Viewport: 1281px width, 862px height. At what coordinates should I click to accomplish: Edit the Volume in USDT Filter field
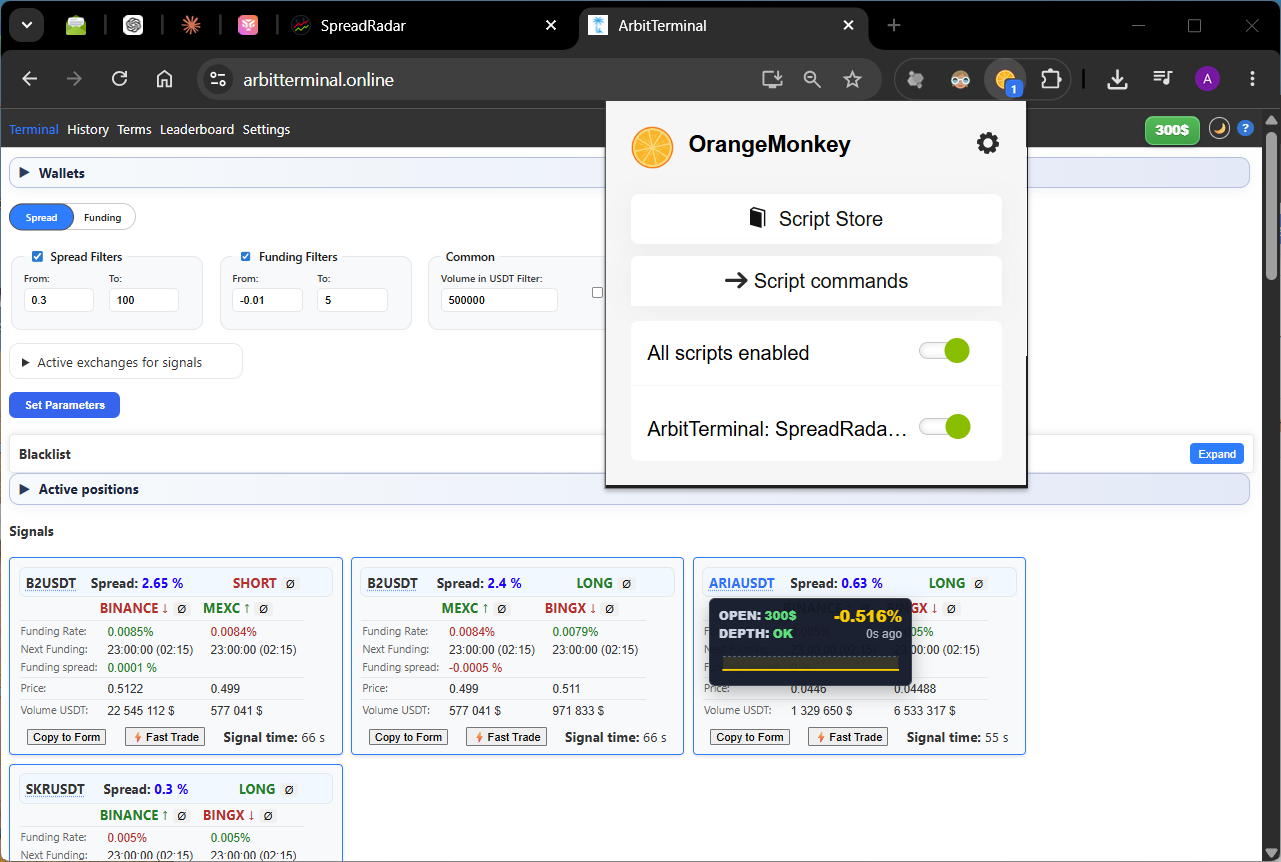click(x=499, y=300)
